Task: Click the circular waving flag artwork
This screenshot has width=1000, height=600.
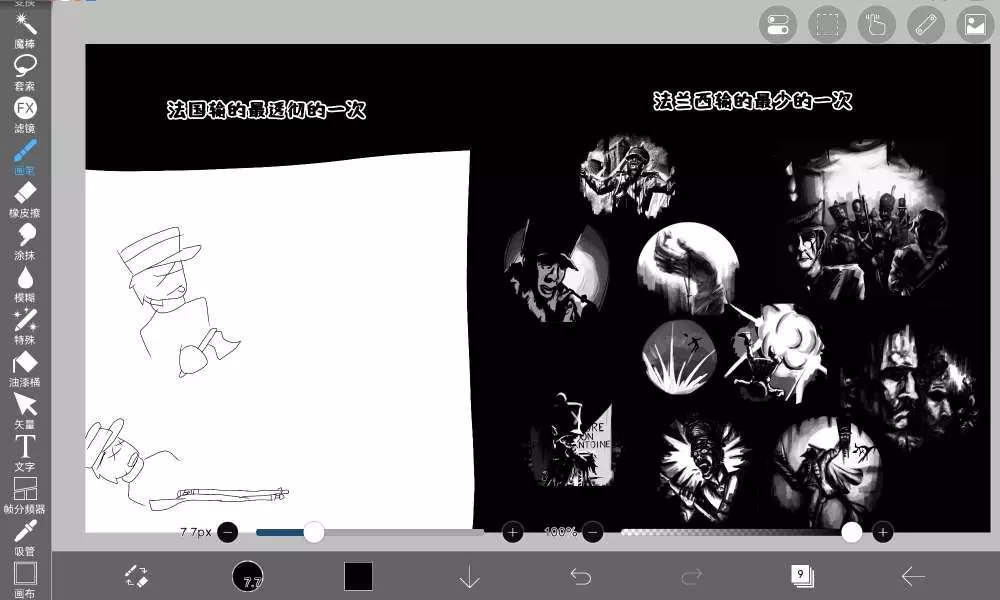Action: [x=688, y=268]
